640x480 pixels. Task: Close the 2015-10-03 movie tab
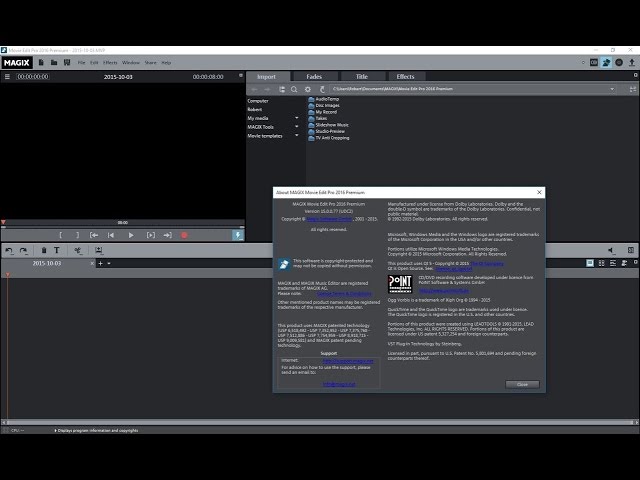pyautogui.click(x=92, y=263)
